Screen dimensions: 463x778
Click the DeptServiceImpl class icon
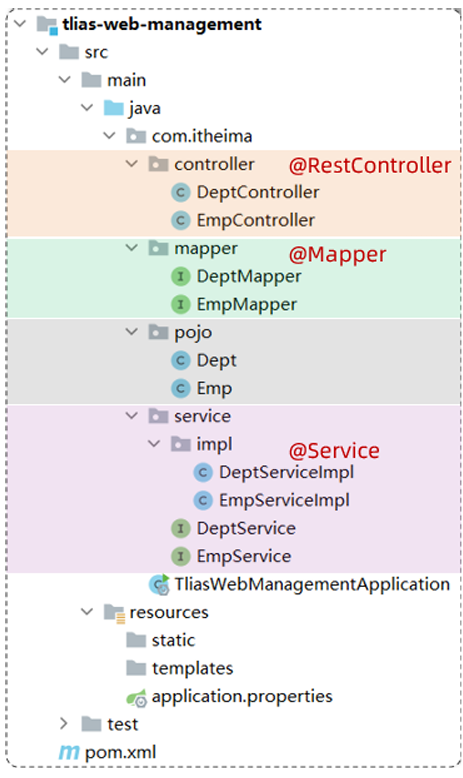pos(203,472)
